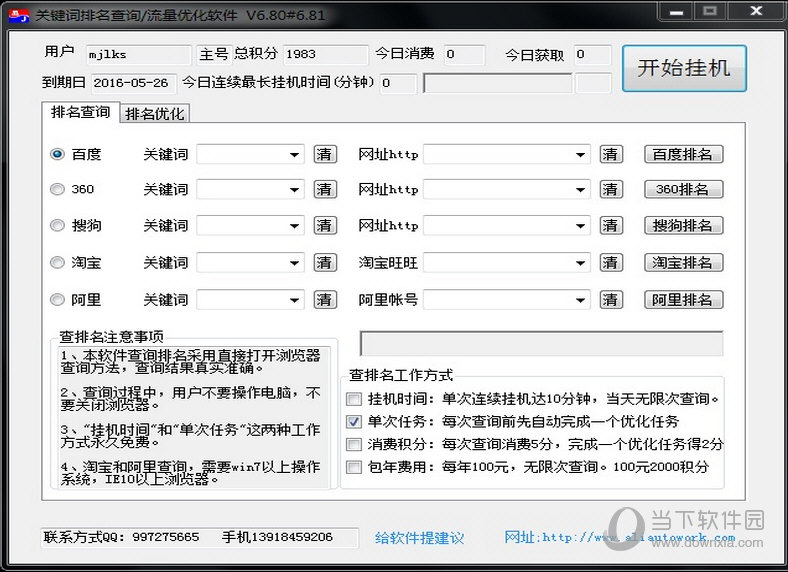Click the 搜狗排名 button
788x572 pixels.
click(683, 226)
